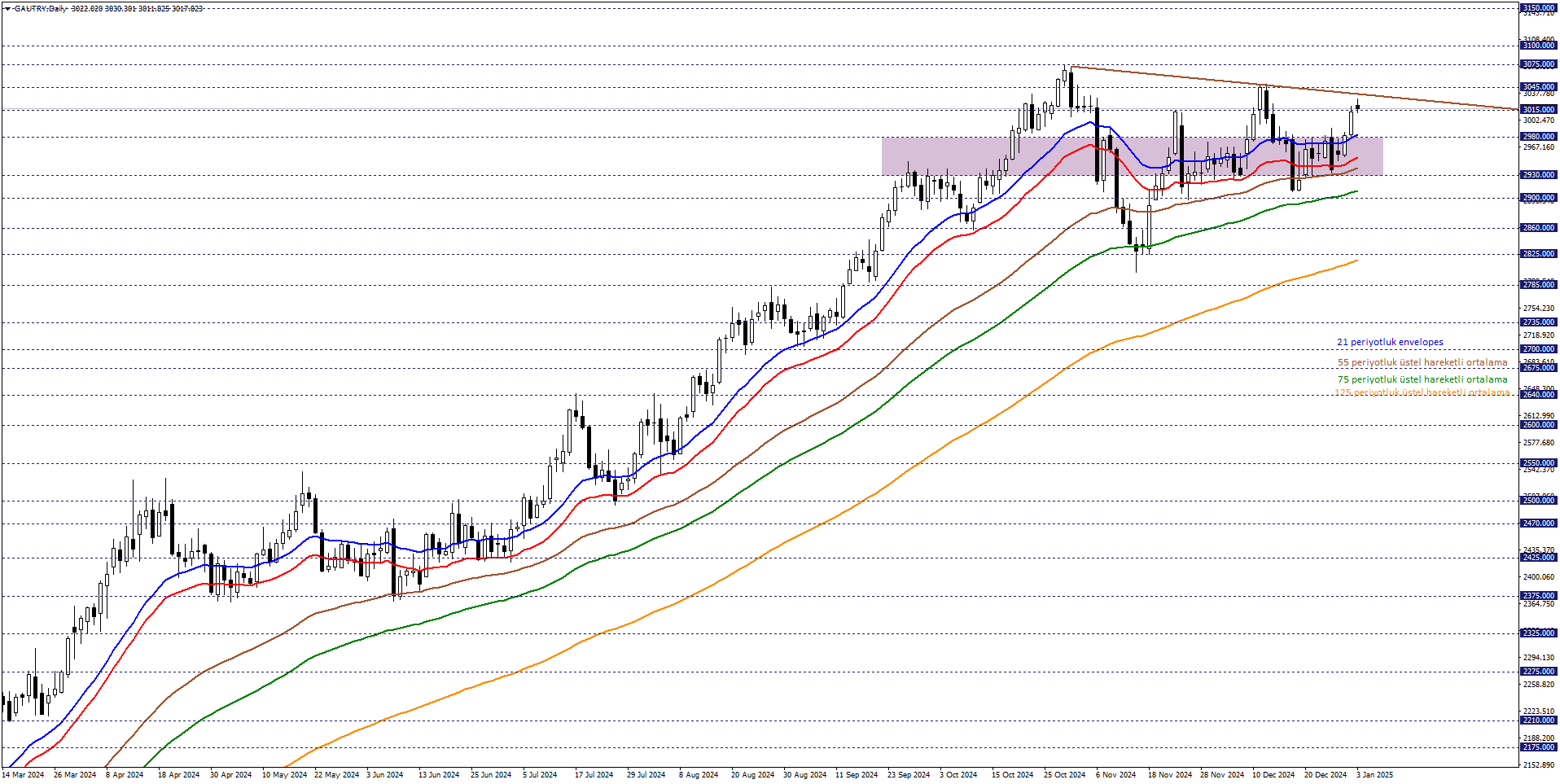Screen dimensions: 1560x784
Task: Click the 3 Jan 2025 date label
Action: click(1374, 775)
